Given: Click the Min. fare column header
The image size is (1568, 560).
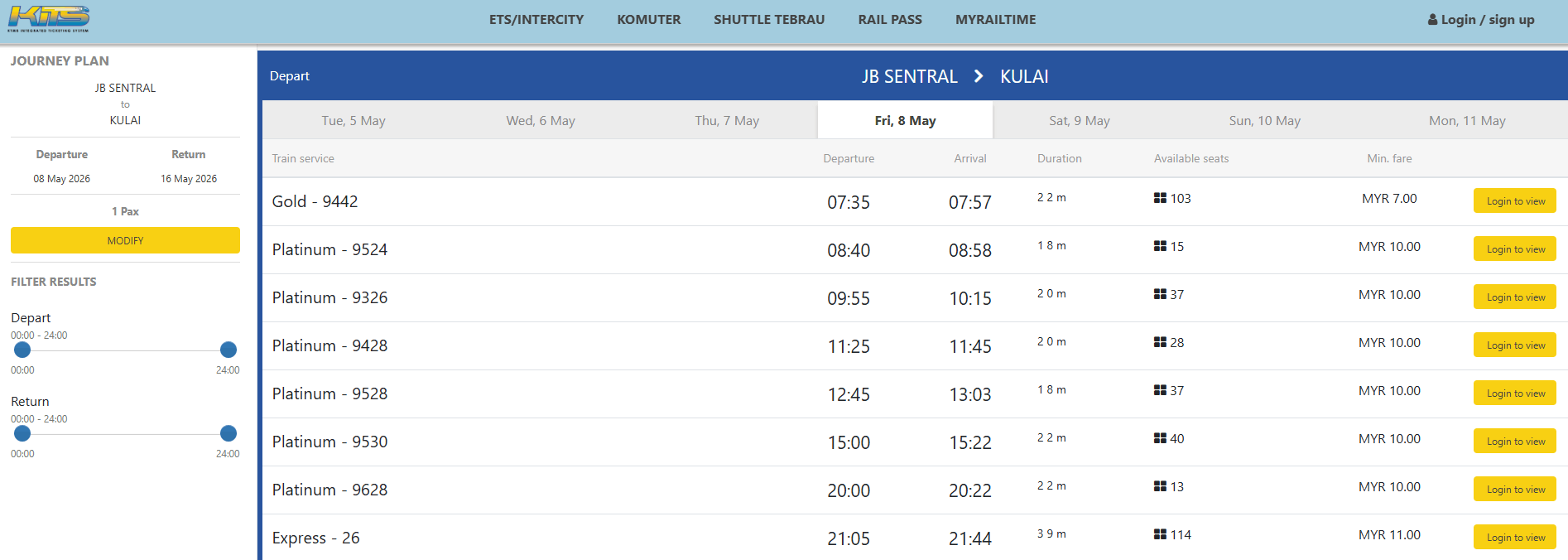Looking at the screenshot, I should click(x=1389, y=158).
